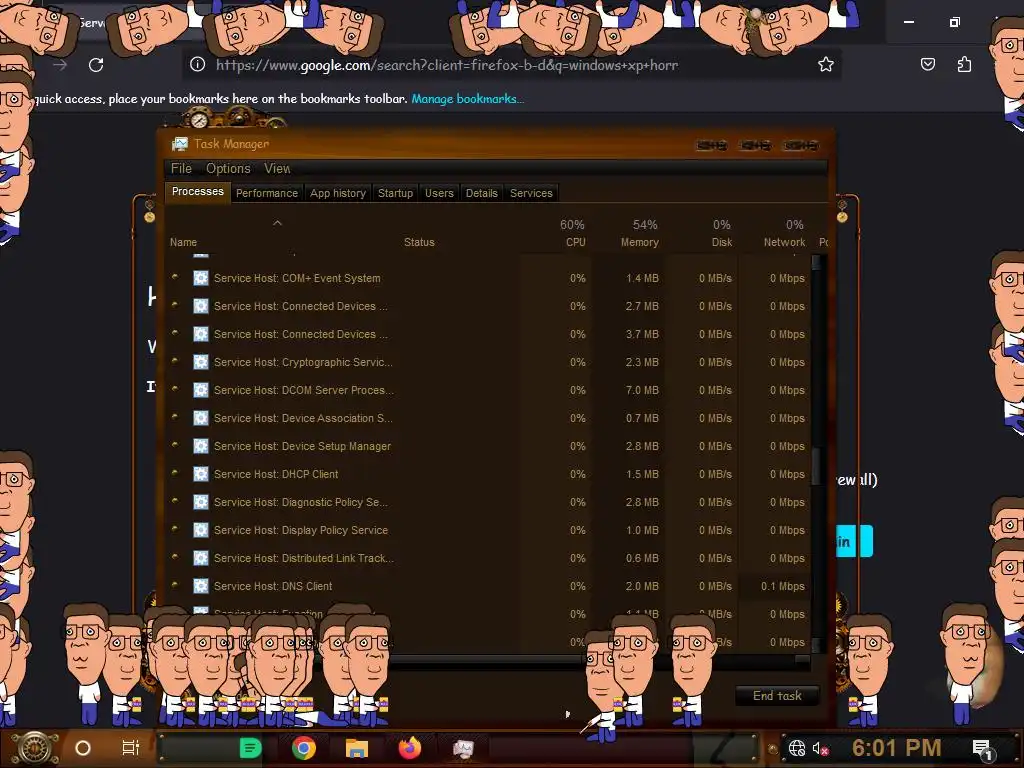Click gear icon of Distributed Link Tracking
Screen dimensions: 1024x768
pos(200,558)
